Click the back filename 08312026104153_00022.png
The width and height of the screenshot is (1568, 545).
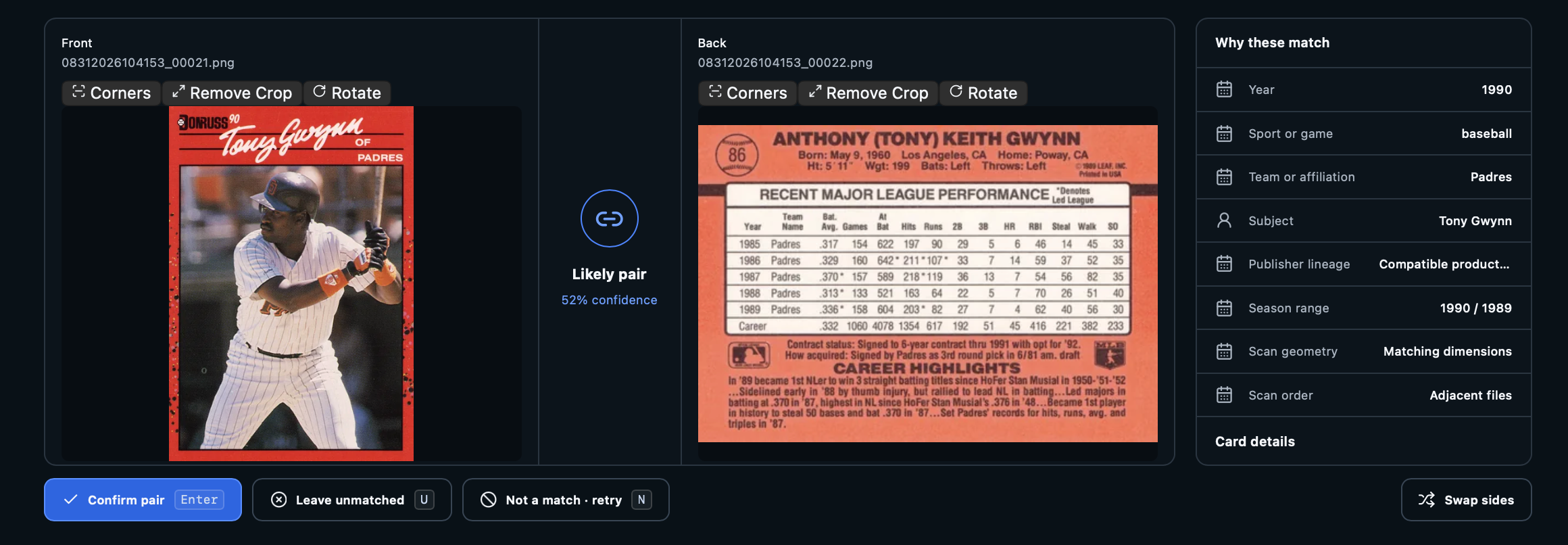point(785,62)
